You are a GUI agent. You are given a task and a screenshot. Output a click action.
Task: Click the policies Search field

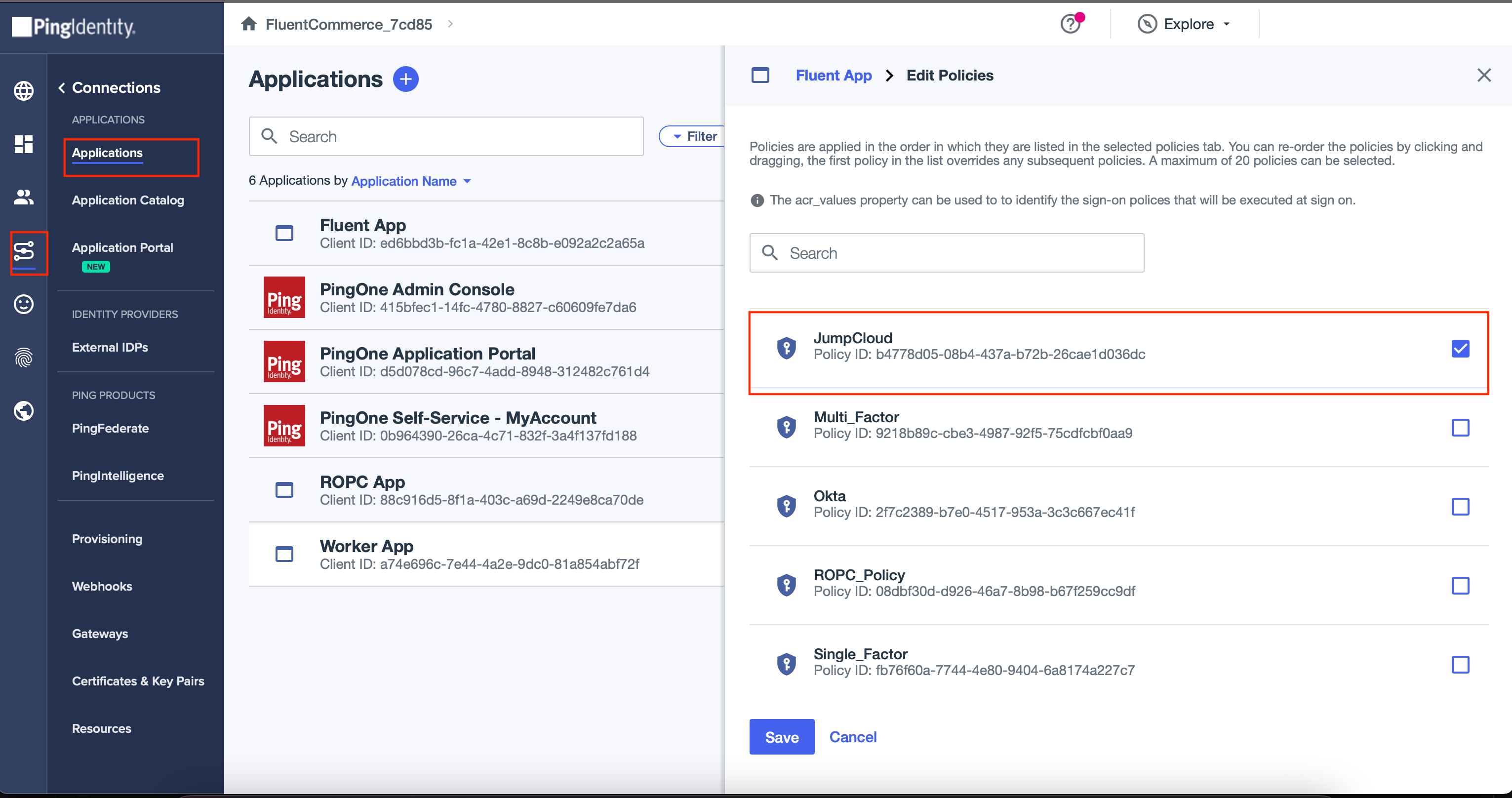(946, 253)
